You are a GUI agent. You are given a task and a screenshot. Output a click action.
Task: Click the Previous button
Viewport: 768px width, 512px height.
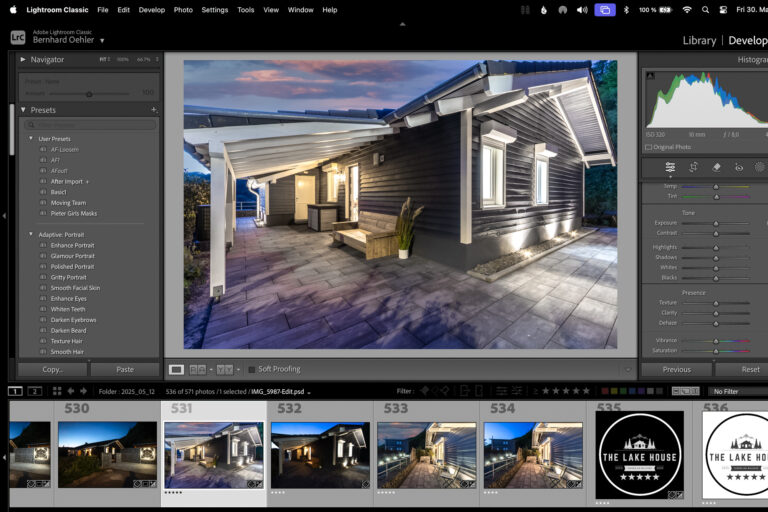coord(676,369)
